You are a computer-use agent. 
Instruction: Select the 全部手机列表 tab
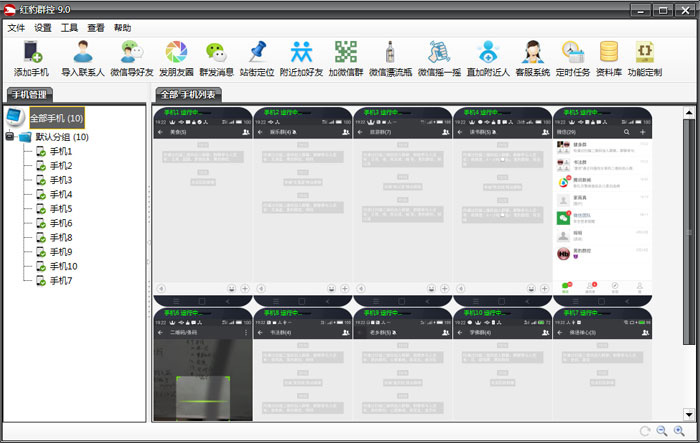(188, 95)
